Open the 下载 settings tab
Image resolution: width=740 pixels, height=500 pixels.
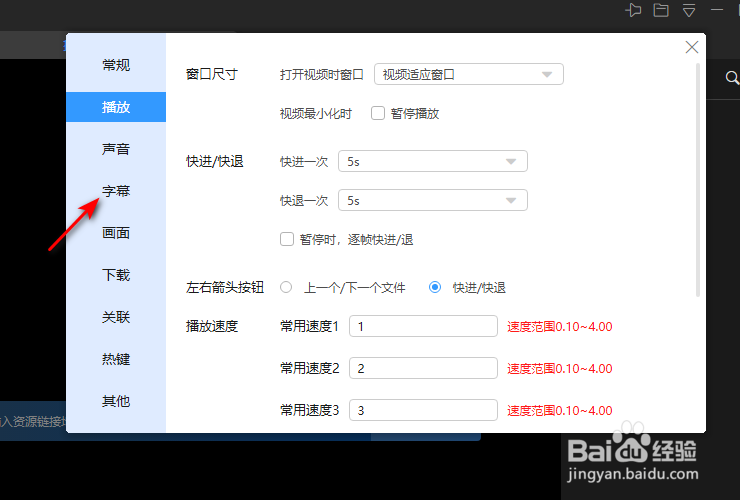tap(116, 275)
